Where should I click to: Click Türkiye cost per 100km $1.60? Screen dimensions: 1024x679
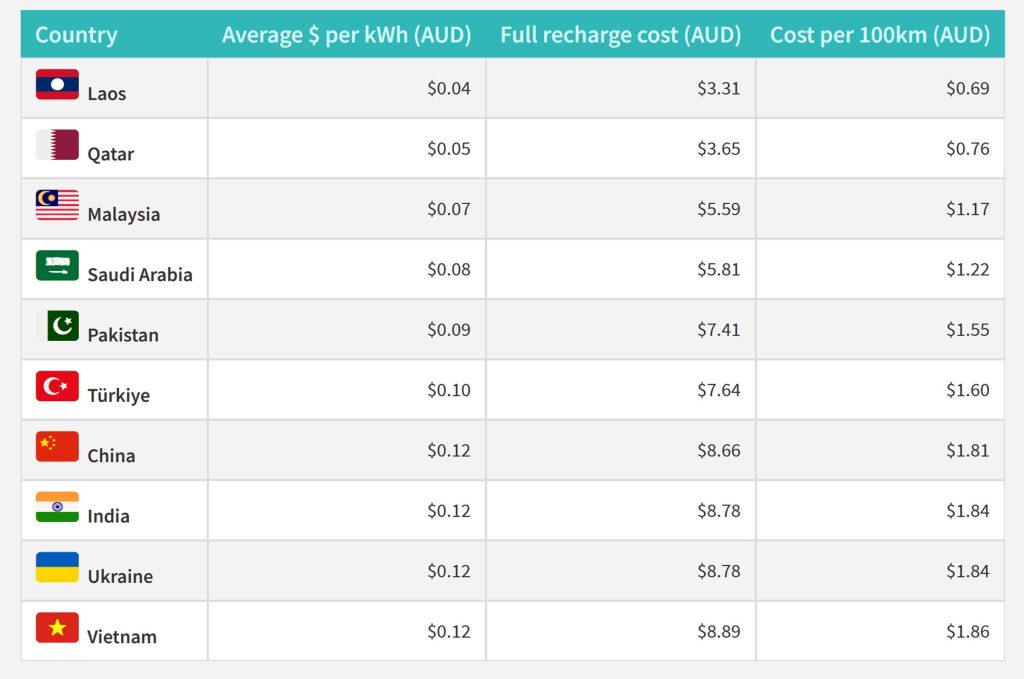[968, 390]
